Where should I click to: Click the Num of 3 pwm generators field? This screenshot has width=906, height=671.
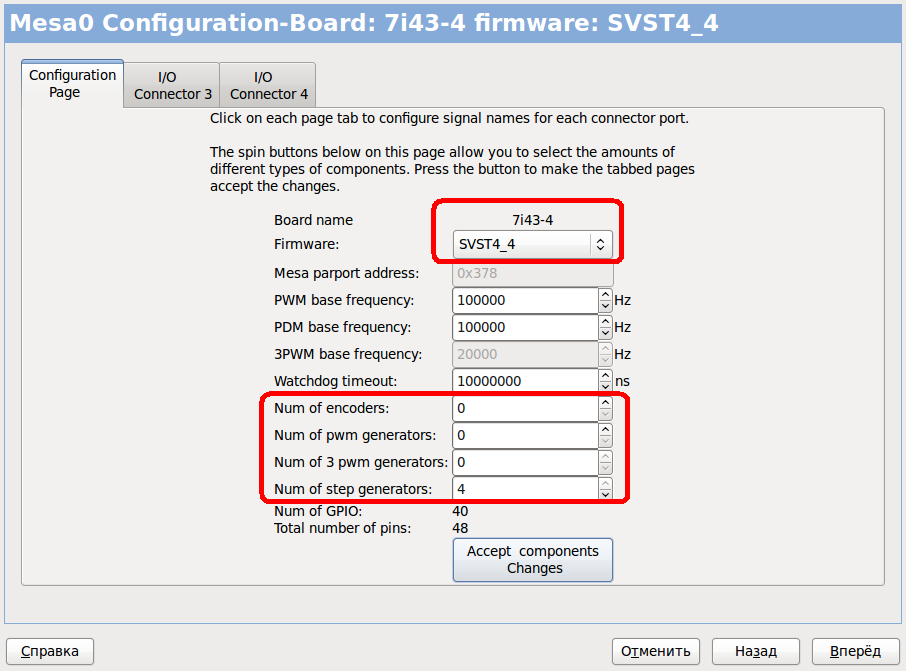(525, 462)
